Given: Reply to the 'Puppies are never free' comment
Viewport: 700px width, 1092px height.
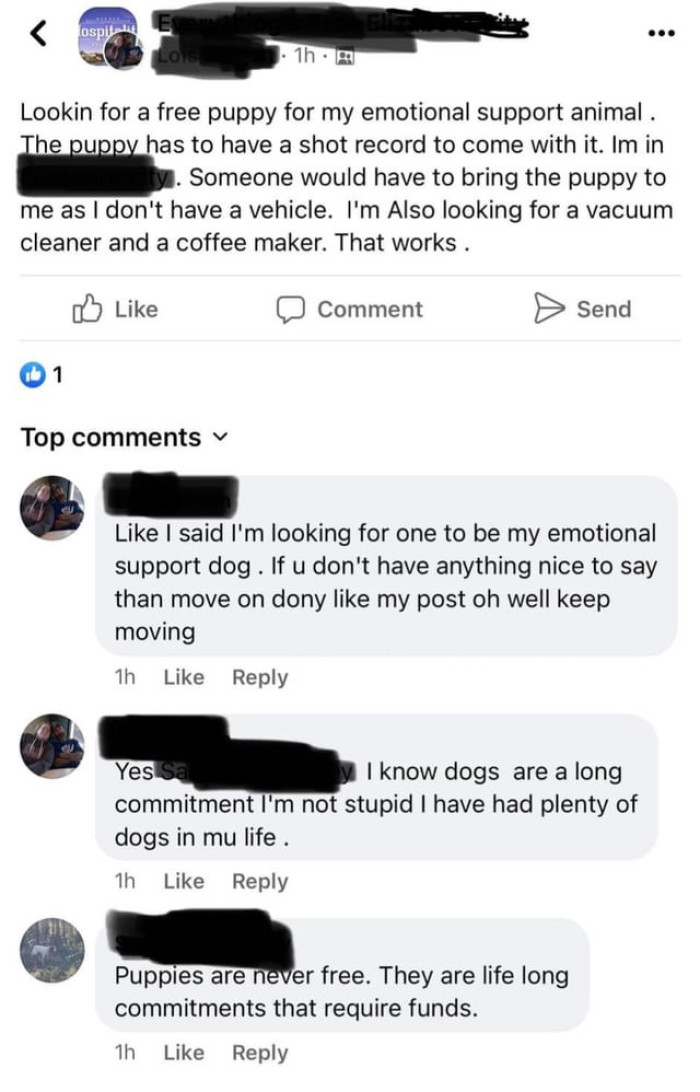Looking at the screenshot, I should point(260,1052).
